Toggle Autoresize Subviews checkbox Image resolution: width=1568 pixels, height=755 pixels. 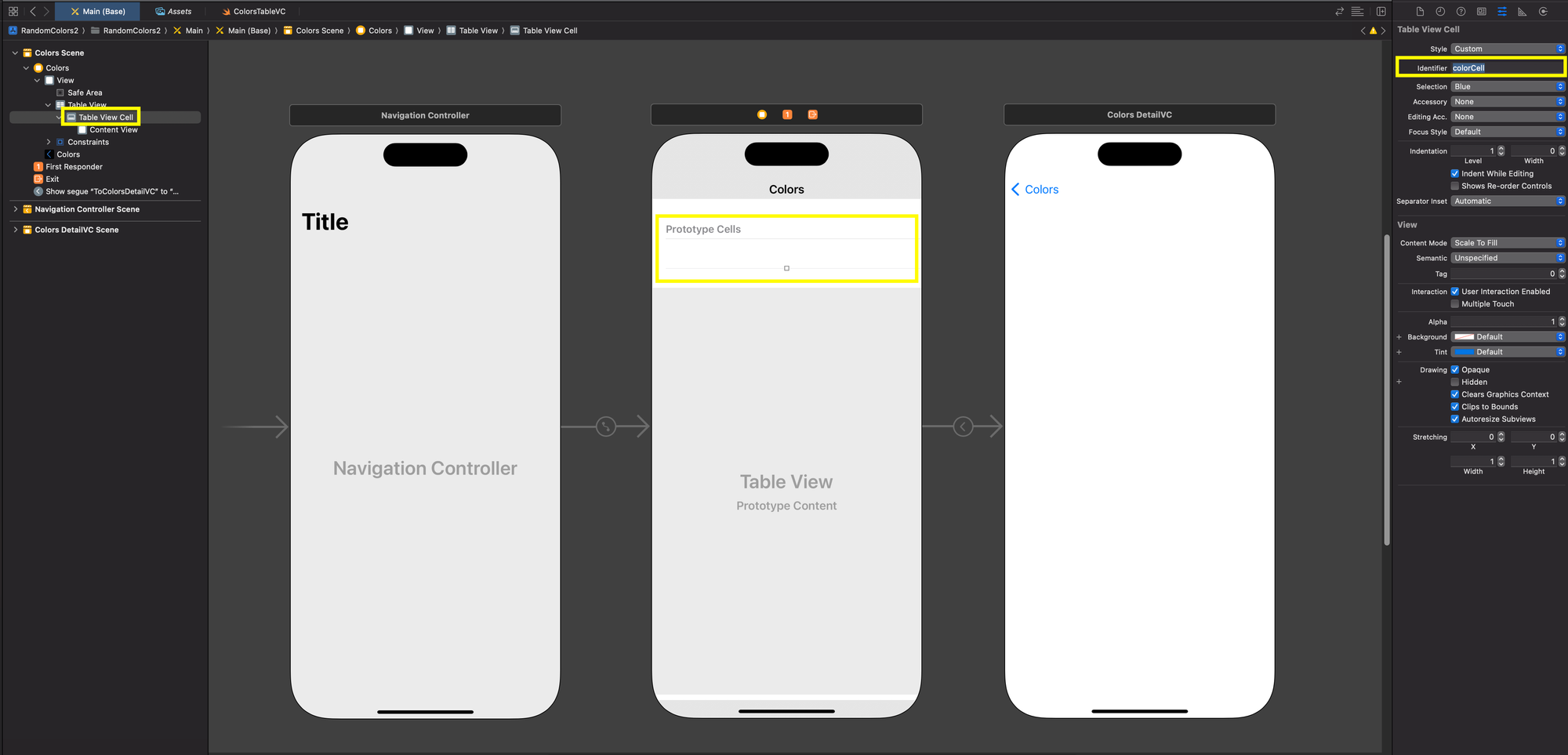tap(1455, 419)
